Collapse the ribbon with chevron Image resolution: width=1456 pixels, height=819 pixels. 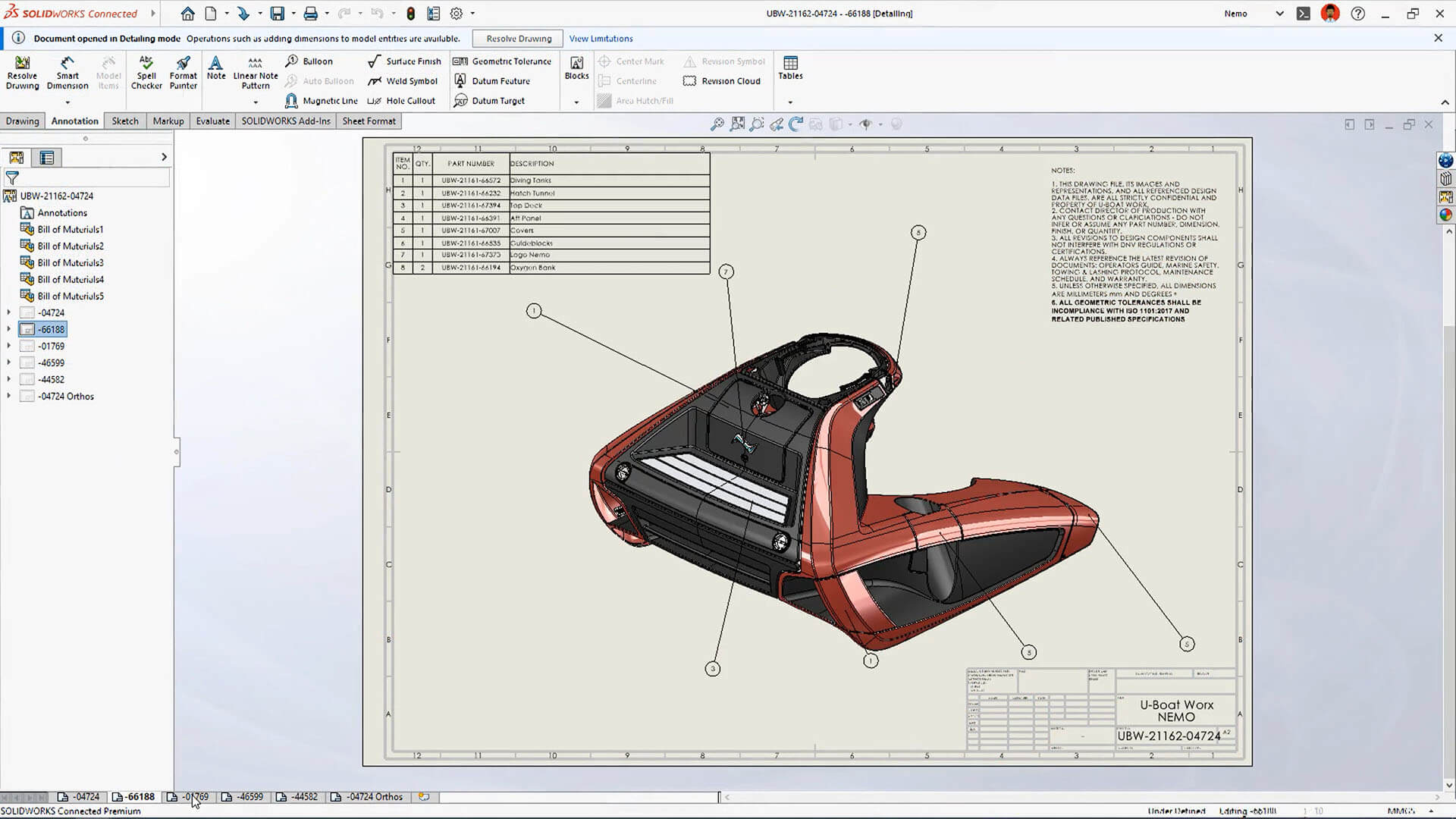1445,102
